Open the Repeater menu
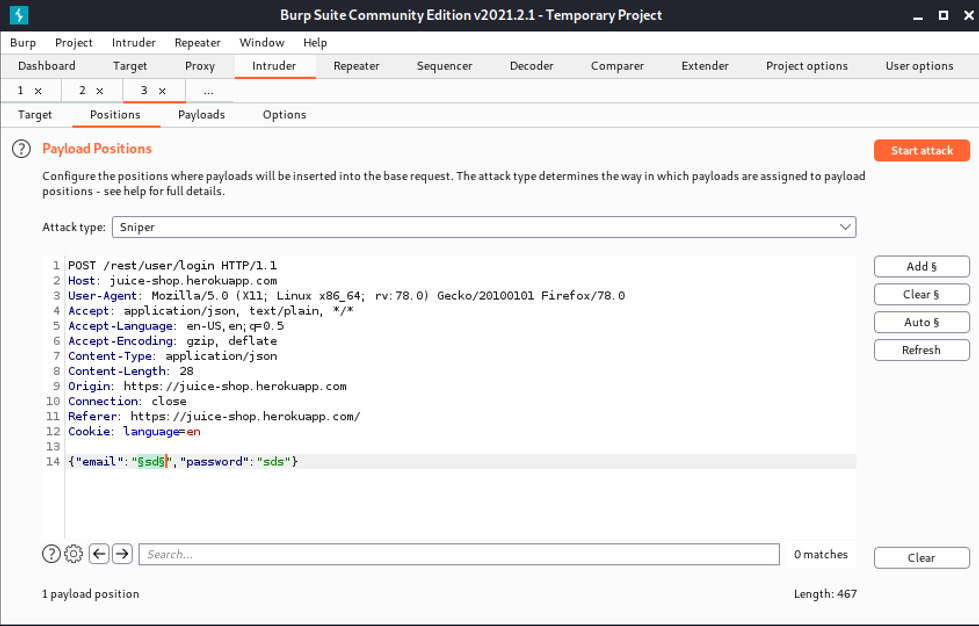The height and width of the screenshot is (626, 979). click(197, 42)
